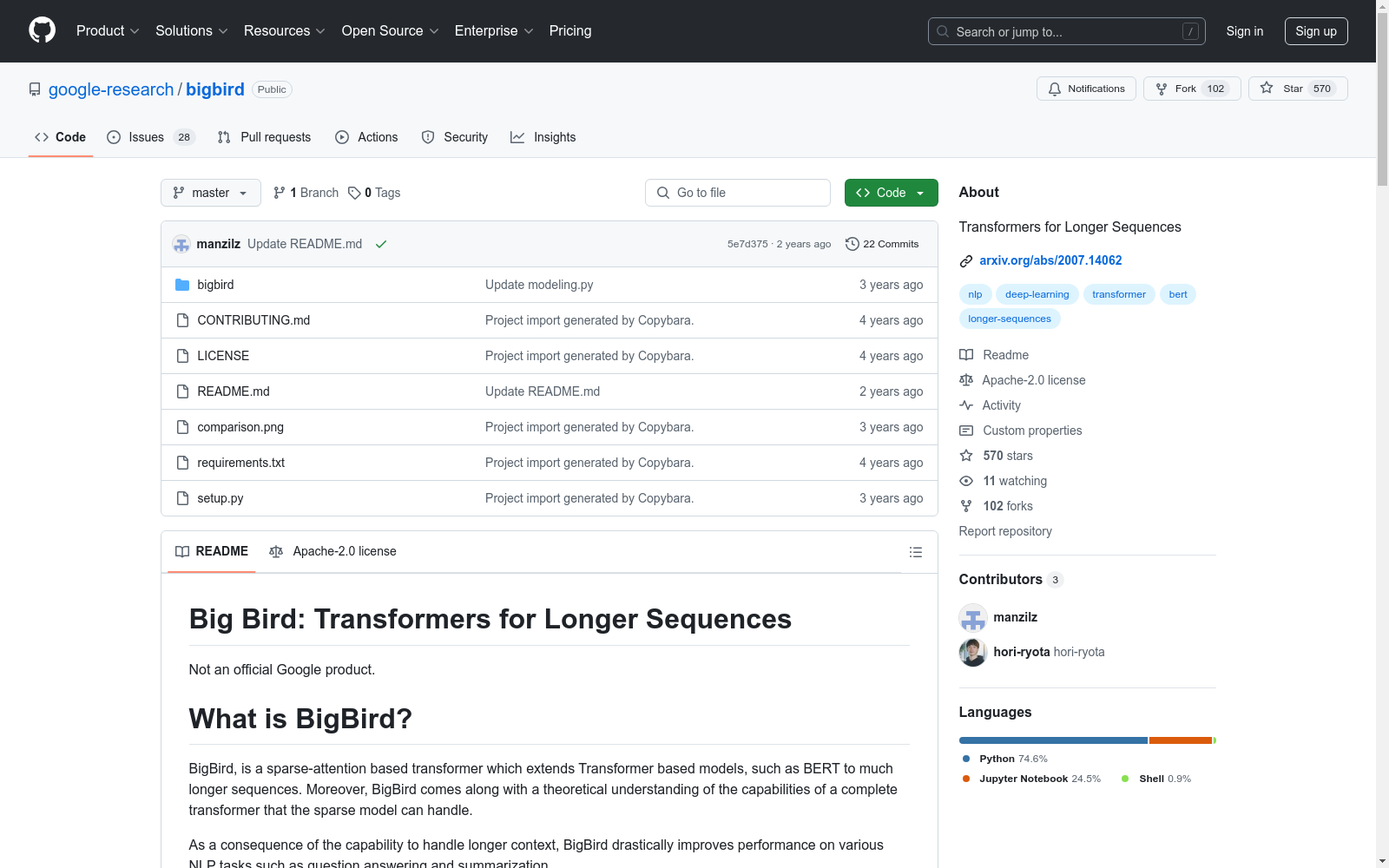Click the tag icon beside 0 Tags
This screenshot has width=1389, height=868.
point(354,193)
